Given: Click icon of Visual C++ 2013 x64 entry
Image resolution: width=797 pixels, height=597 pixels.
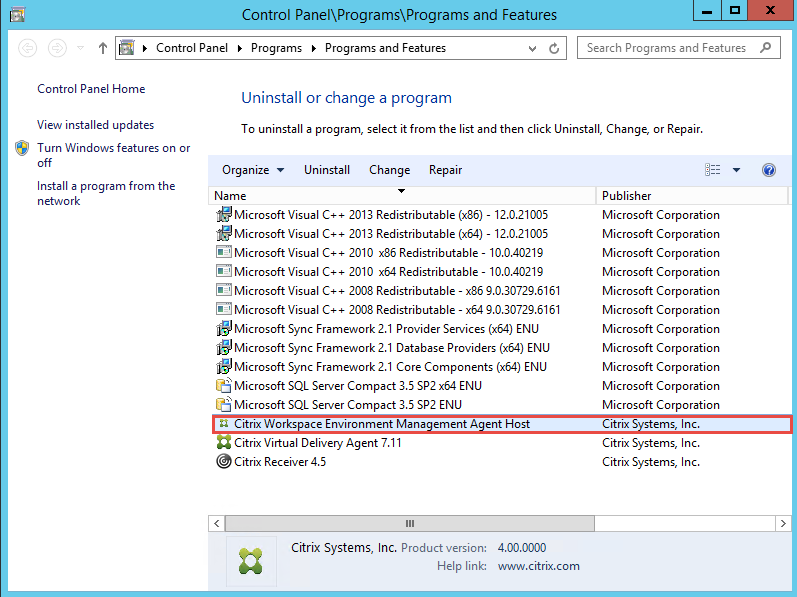Looking at the screenshot, I should click(x=224, y=234).
